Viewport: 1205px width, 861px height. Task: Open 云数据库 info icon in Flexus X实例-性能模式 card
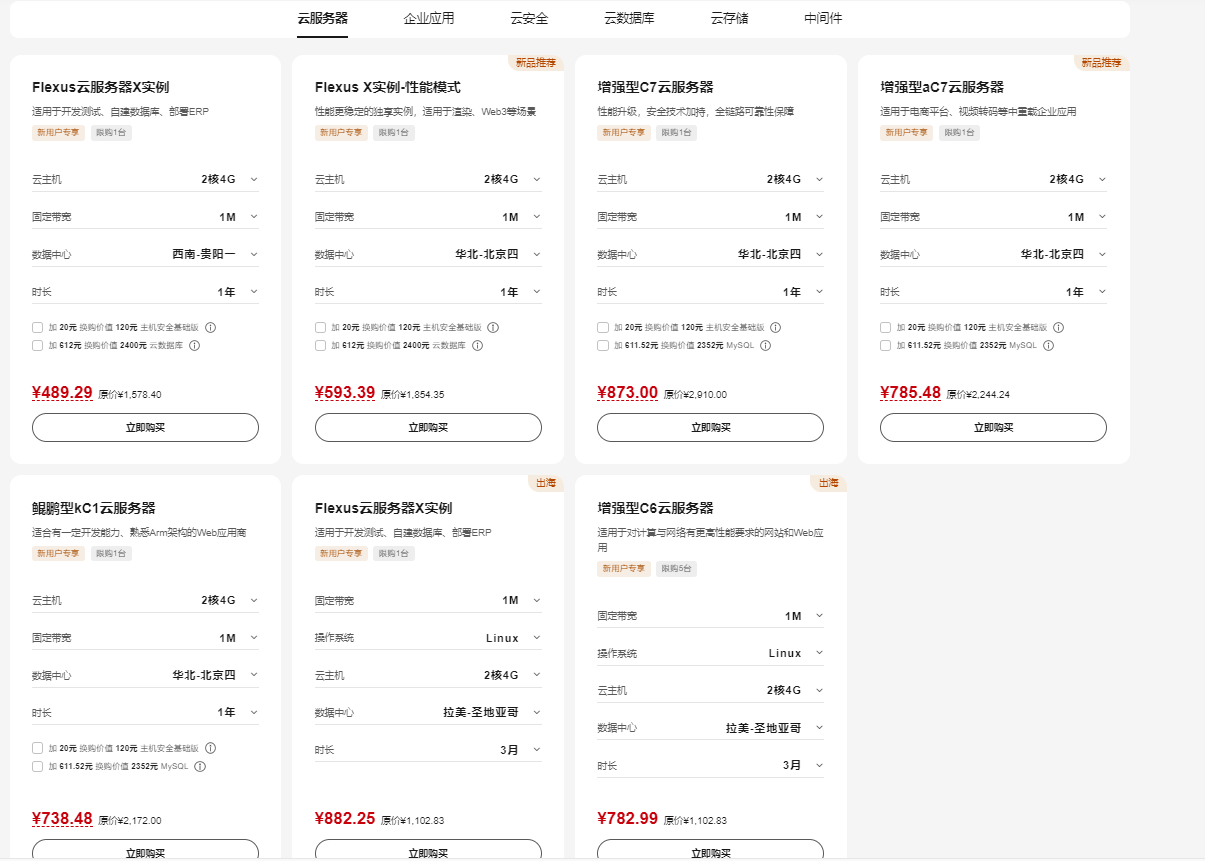click(477, 345)
